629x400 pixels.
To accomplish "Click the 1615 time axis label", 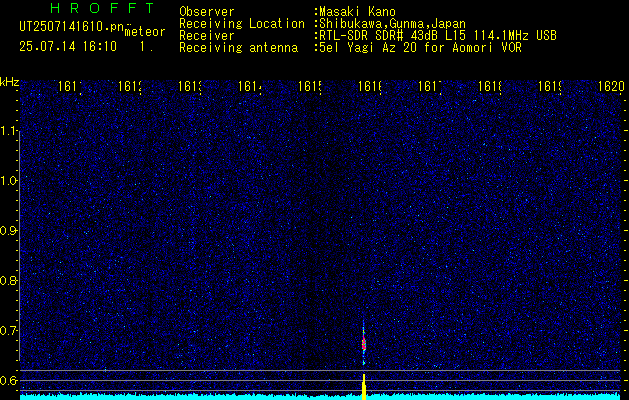I will point(310,87).
